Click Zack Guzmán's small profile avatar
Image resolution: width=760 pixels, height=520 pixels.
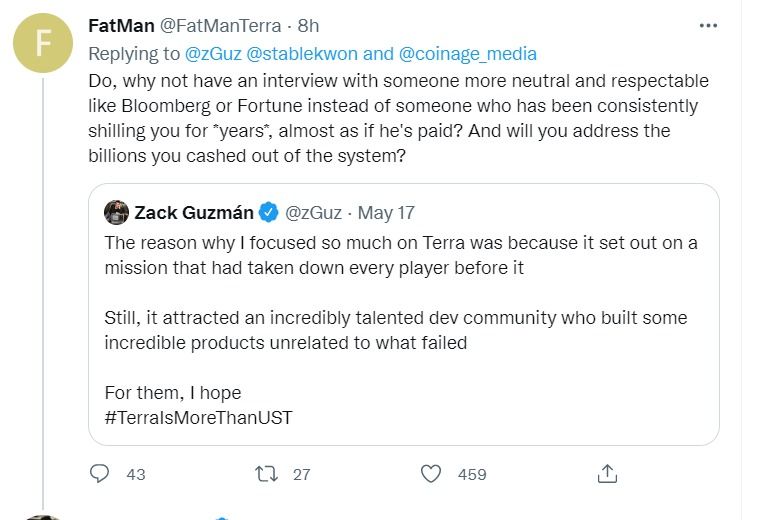coord(116,212)
